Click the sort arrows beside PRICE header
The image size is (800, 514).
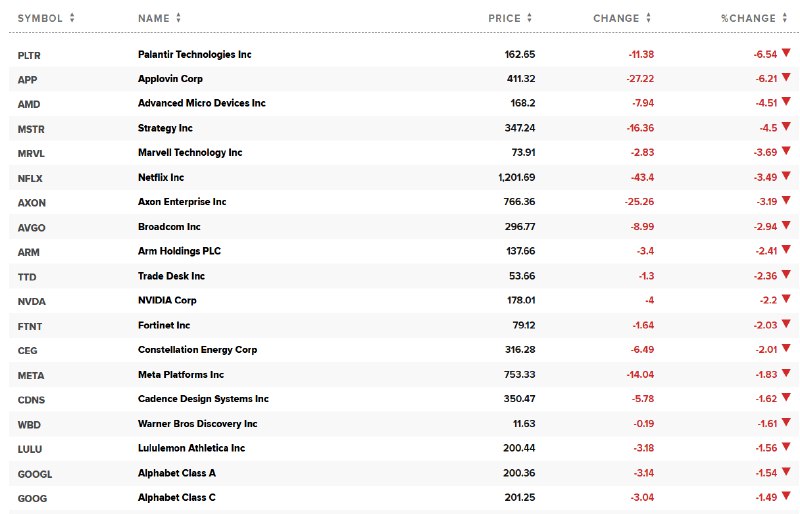coord(529,18)
